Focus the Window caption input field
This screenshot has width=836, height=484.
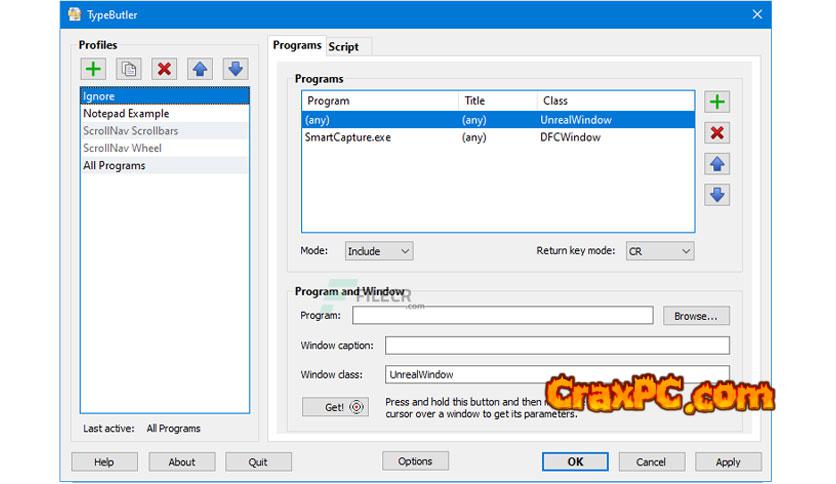click(x=557, y=345)
